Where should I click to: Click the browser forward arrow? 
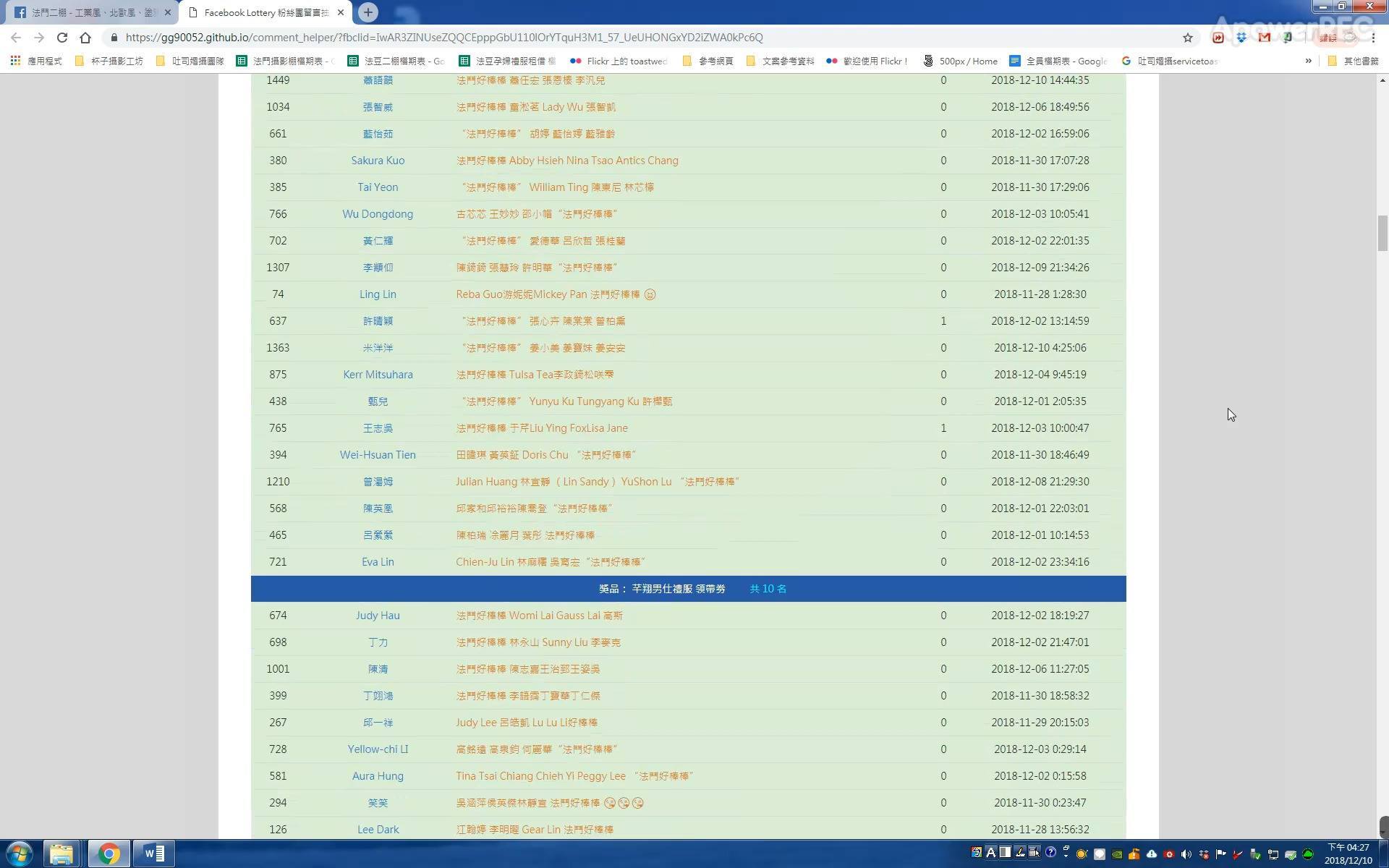[39, 38]
